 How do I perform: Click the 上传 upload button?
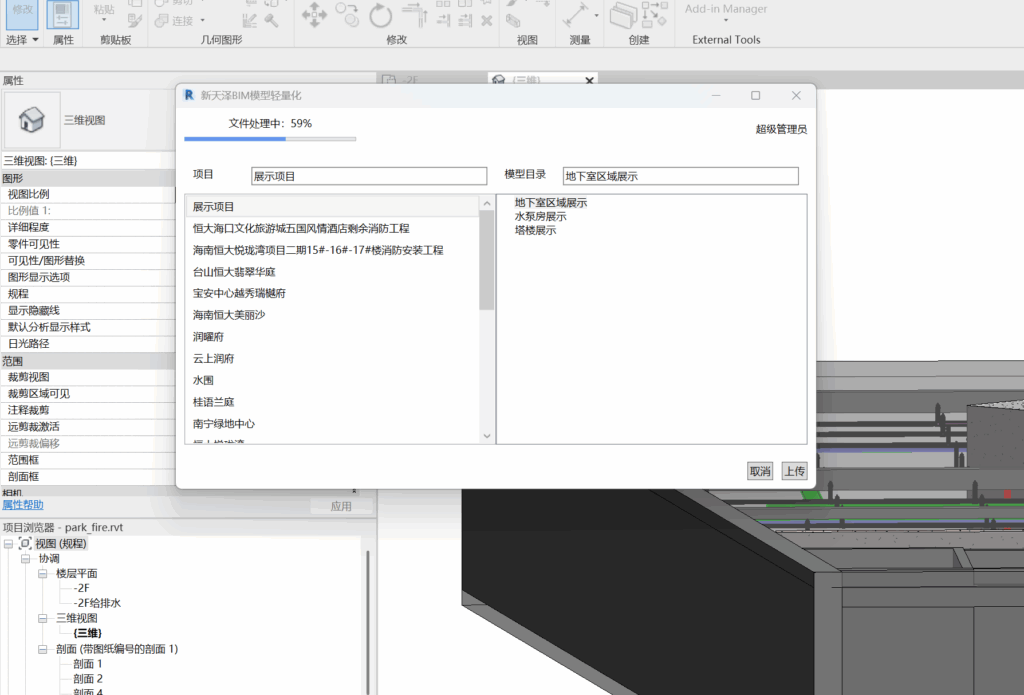pyautogui.click(x=794, y=471)
